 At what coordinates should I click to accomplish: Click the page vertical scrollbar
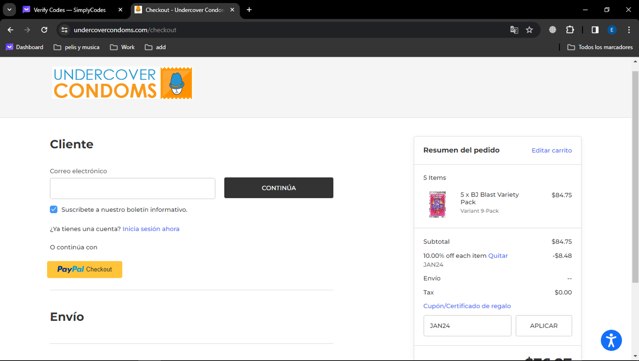pyautogui.click(x=635, y=177)
